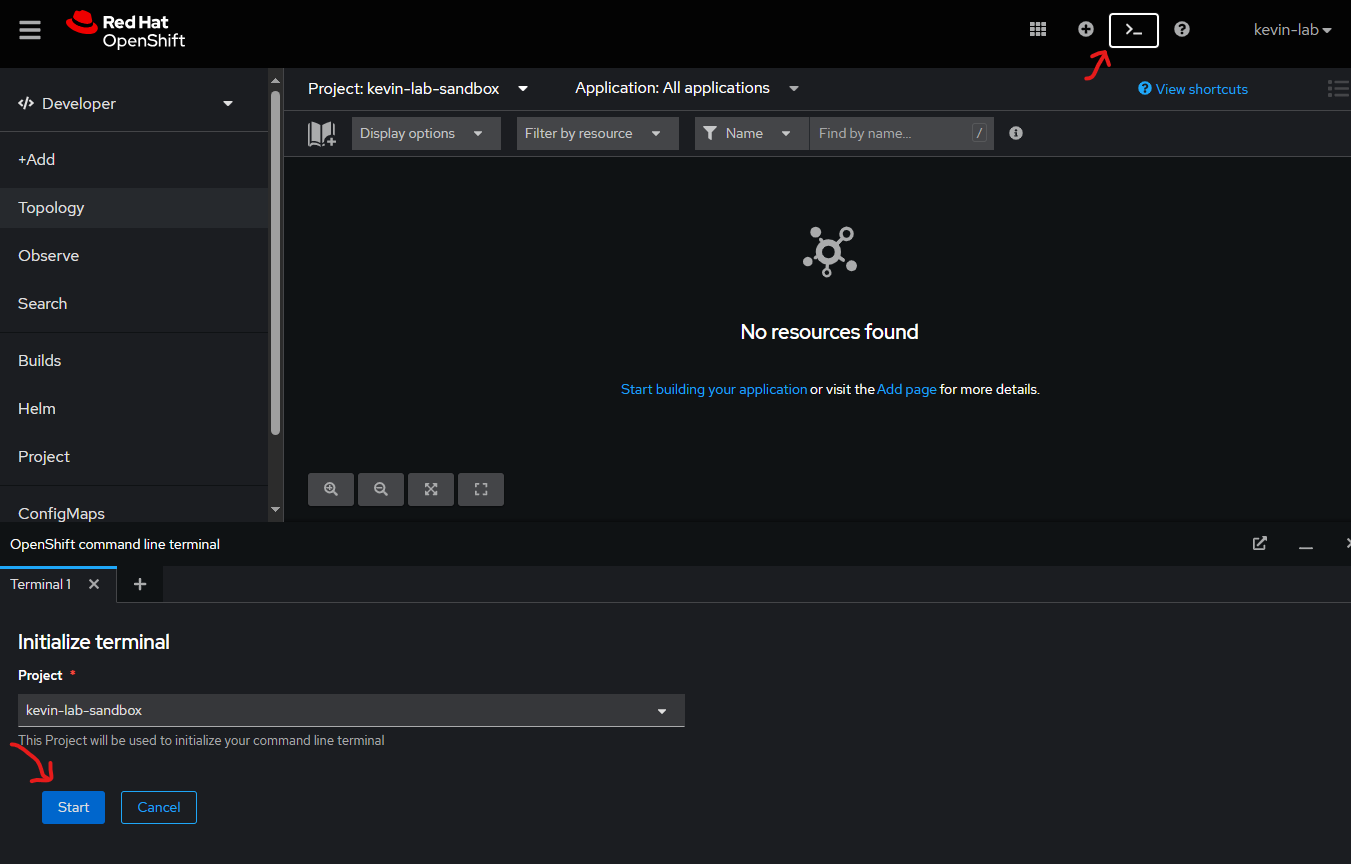Focus the Find by name field
Screen dimensions: 1351x864
[900, 134]
